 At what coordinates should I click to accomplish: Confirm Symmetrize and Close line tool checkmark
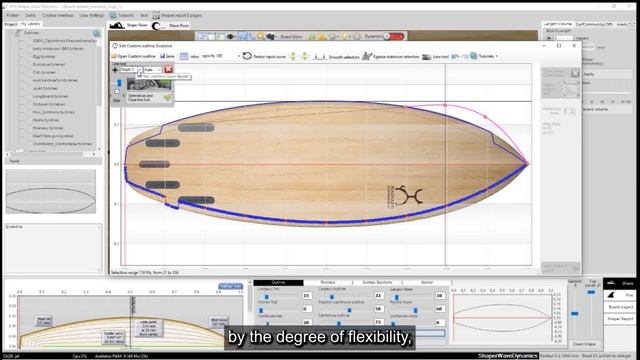[x=167, y=98]
